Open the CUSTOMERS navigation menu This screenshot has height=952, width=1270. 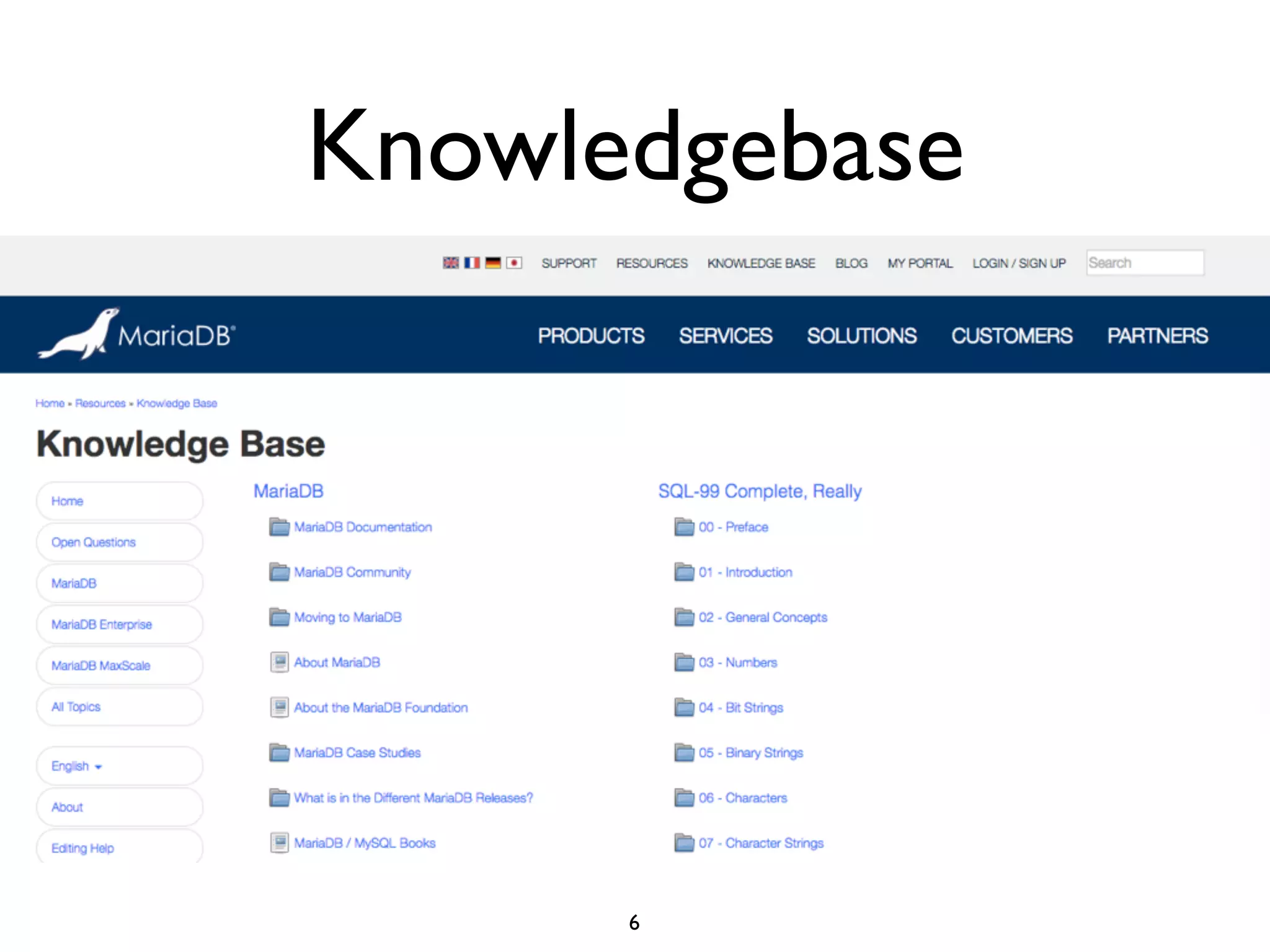click(1012, 336)
